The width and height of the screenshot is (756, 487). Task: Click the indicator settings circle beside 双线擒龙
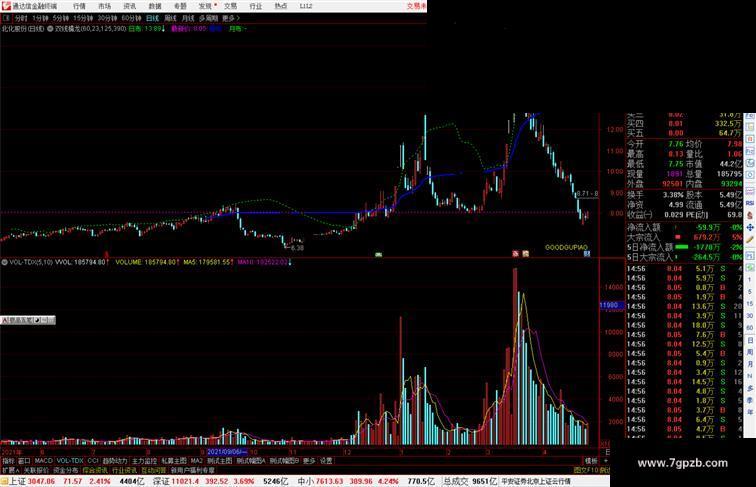pyautogui.click(x=50, y=29)
